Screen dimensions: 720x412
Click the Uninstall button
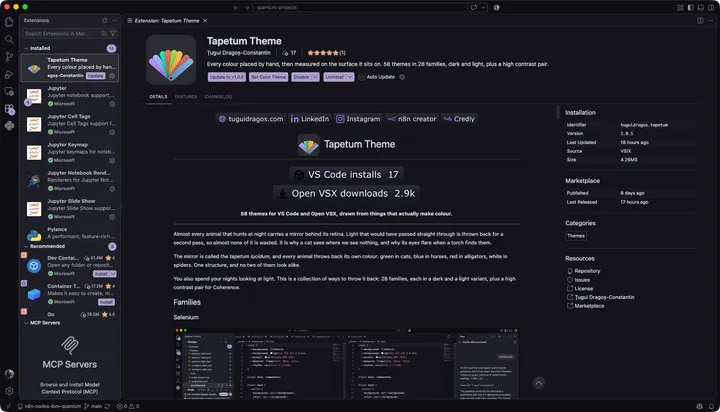(335, 77)
